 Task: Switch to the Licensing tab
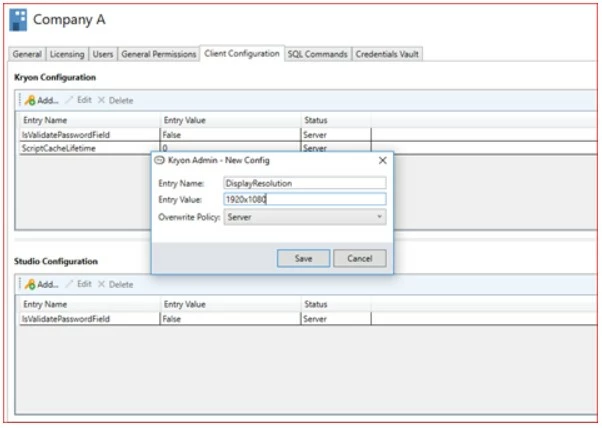tap(67, 54)
